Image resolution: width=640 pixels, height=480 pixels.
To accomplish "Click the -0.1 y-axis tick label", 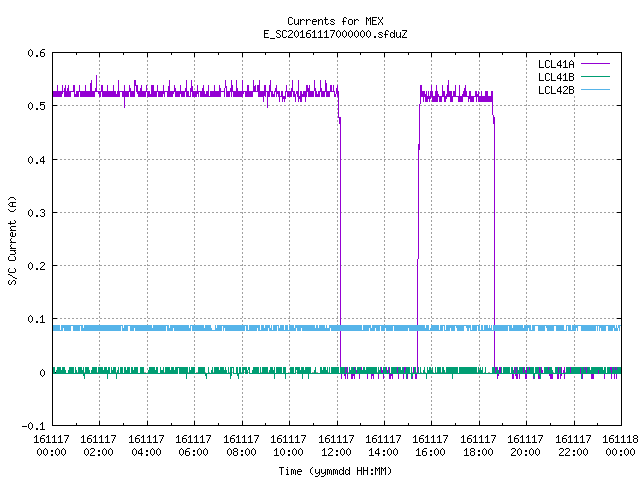I will [33, 426].
